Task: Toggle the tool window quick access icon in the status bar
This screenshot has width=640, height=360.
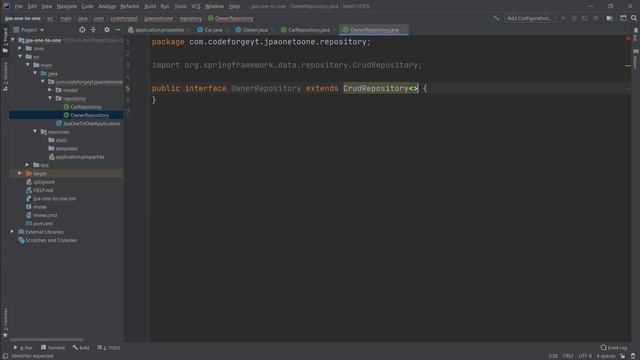Action: (5, 356)
